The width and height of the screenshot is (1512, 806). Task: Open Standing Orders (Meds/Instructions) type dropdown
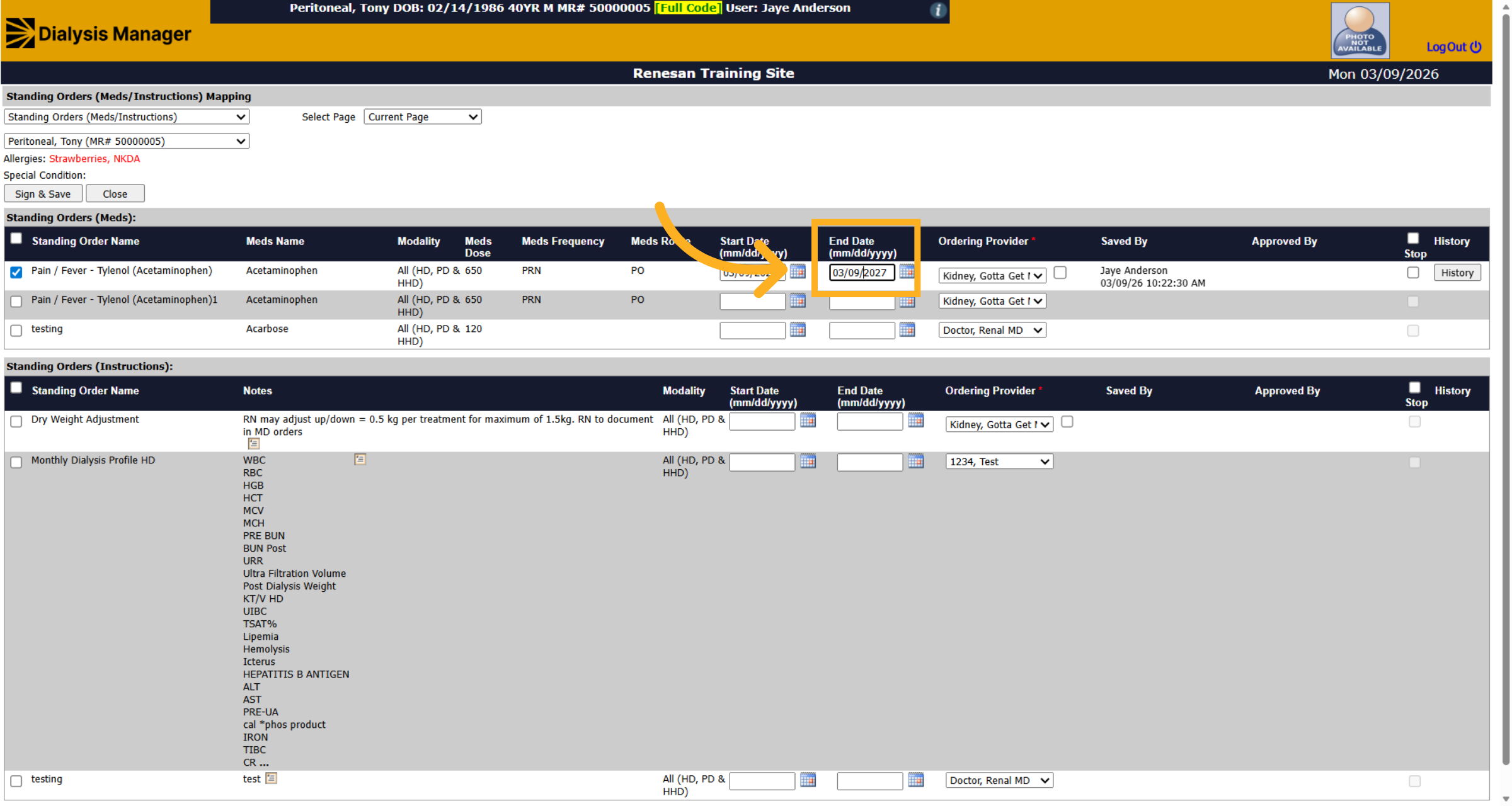127,116
